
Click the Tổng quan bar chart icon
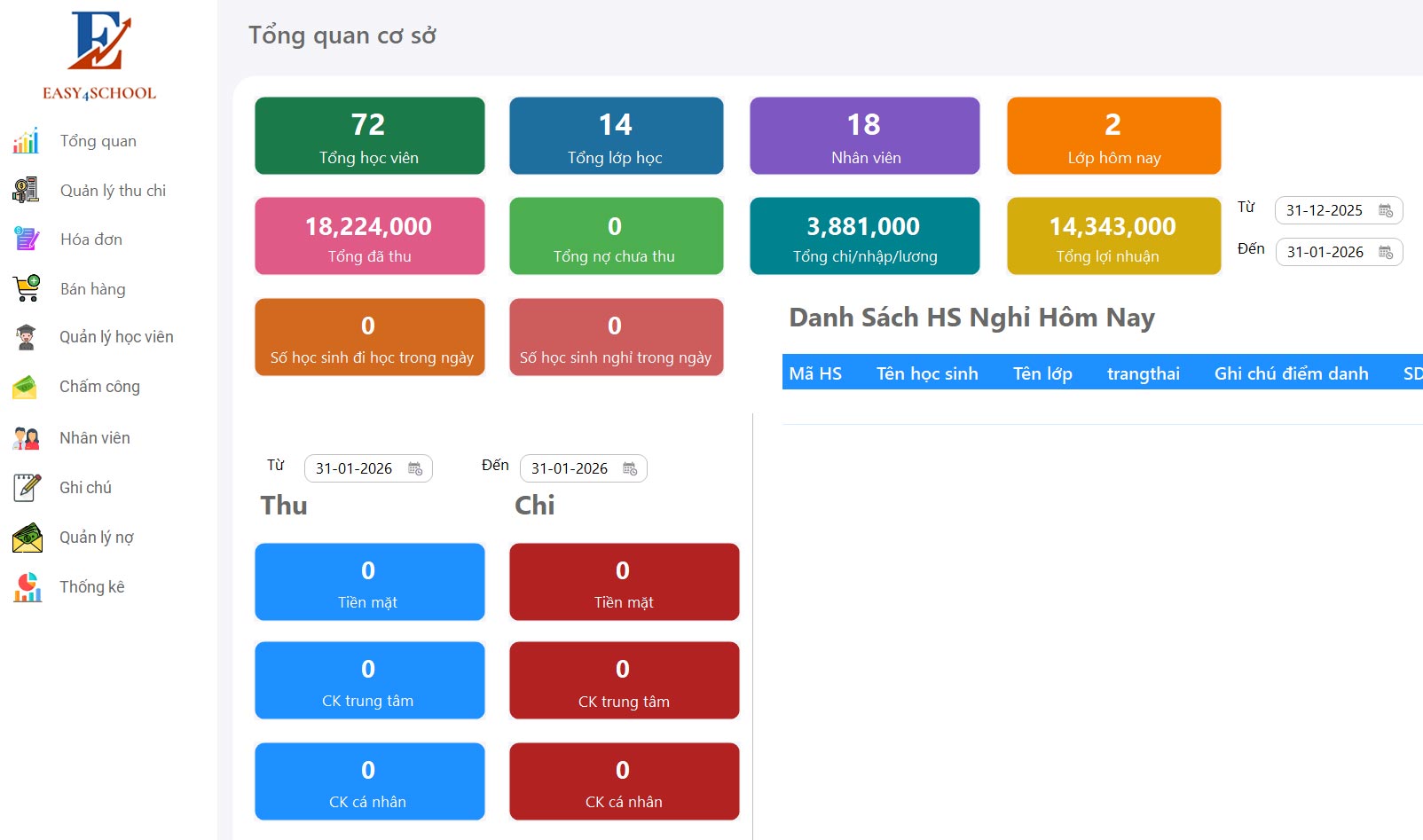click(x=26, y=141)
